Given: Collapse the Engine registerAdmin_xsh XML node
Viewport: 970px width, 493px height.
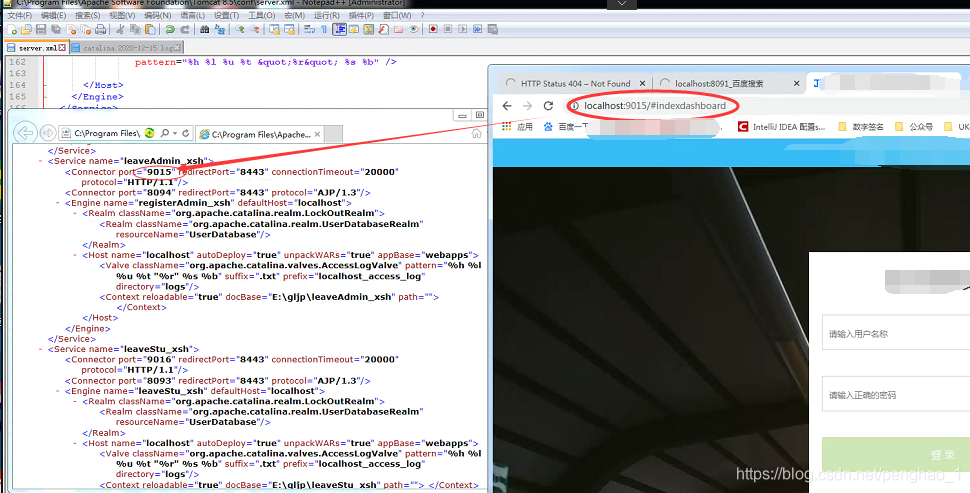Looking at the screenshot, I should [x=58, y=203].
